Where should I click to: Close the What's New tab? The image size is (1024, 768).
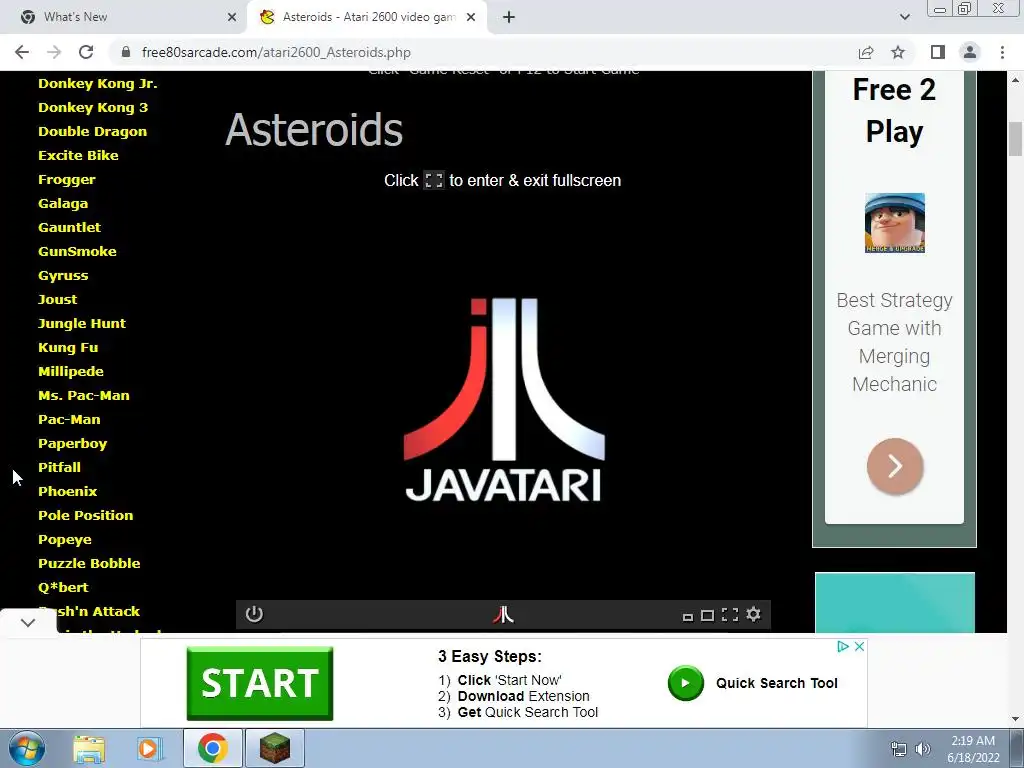[x=232, y=17]
